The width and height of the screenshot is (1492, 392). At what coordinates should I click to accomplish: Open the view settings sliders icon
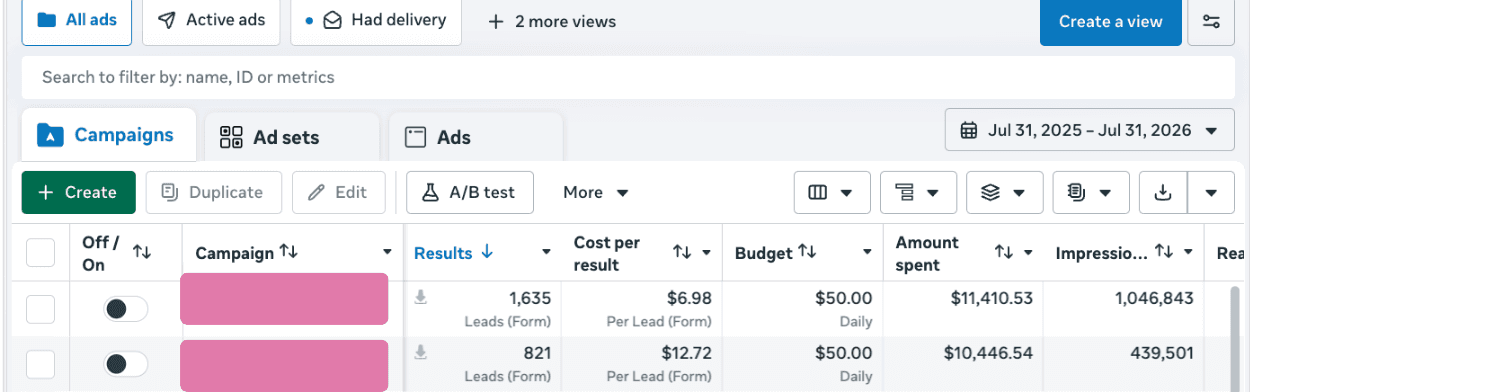click(1211, 21)
